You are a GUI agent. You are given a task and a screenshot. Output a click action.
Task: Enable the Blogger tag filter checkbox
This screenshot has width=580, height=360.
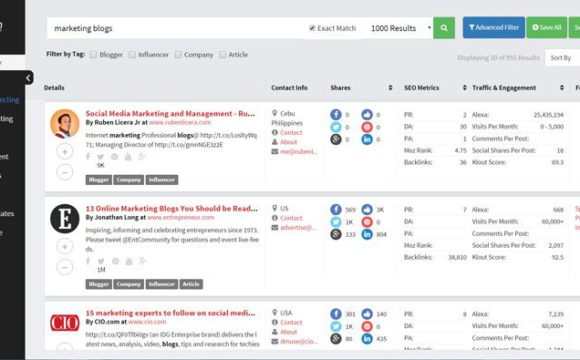click(94, 55)
